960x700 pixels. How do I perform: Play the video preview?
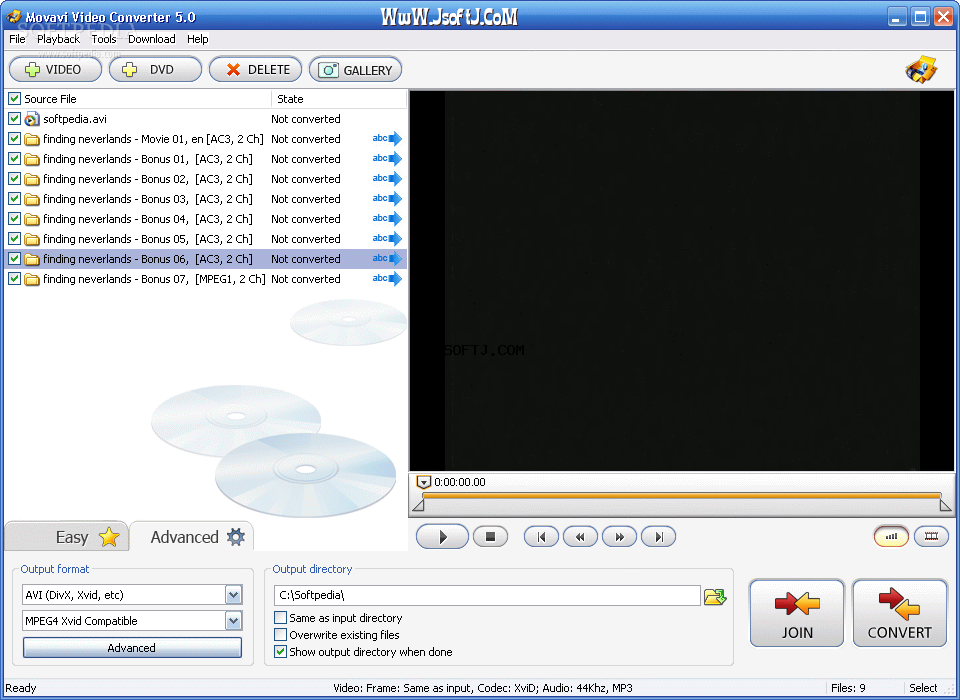pyautogui.click(x=442, y=537)
